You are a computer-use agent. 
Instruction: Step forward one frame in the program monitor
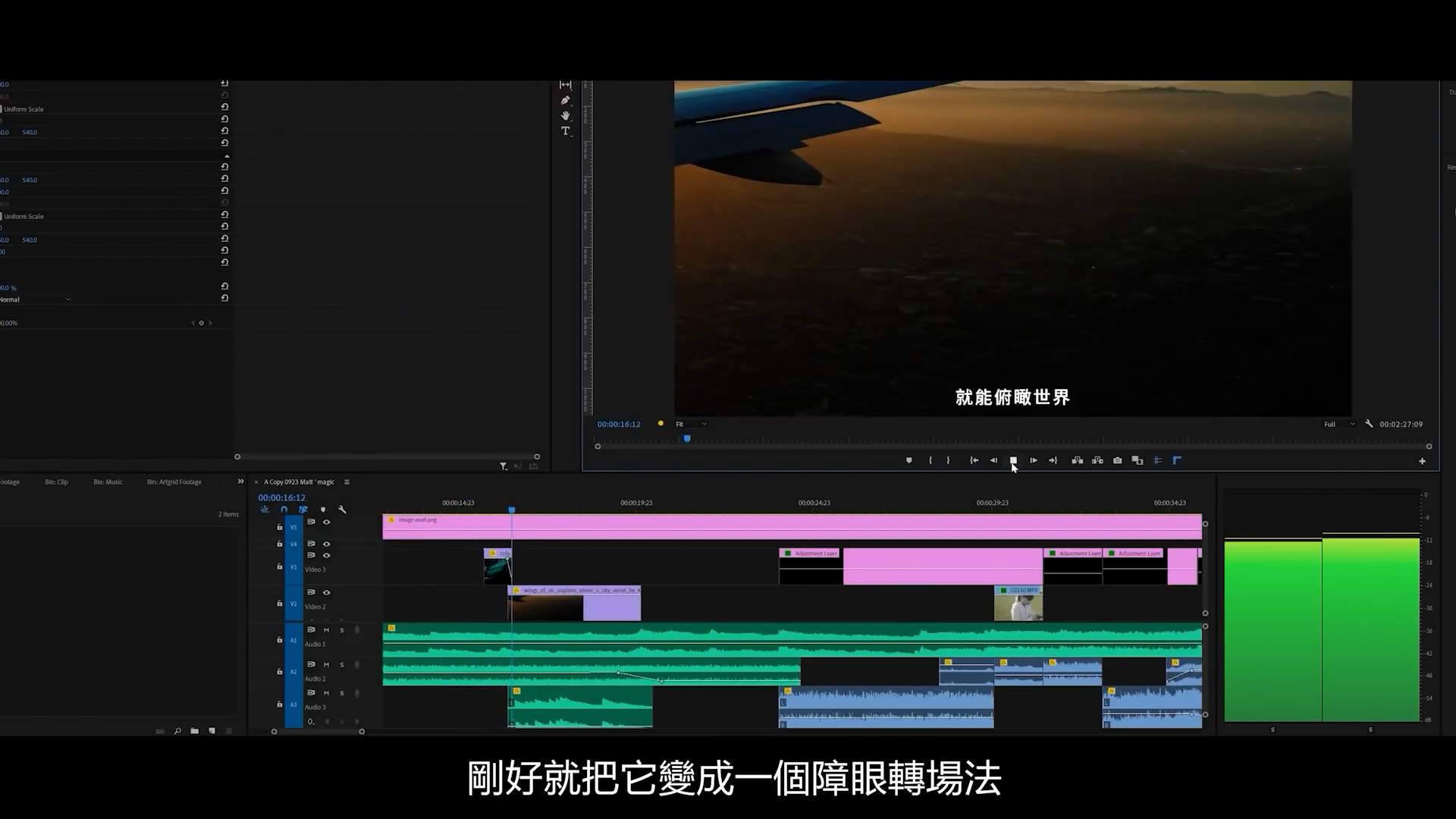coord(1034,460)
